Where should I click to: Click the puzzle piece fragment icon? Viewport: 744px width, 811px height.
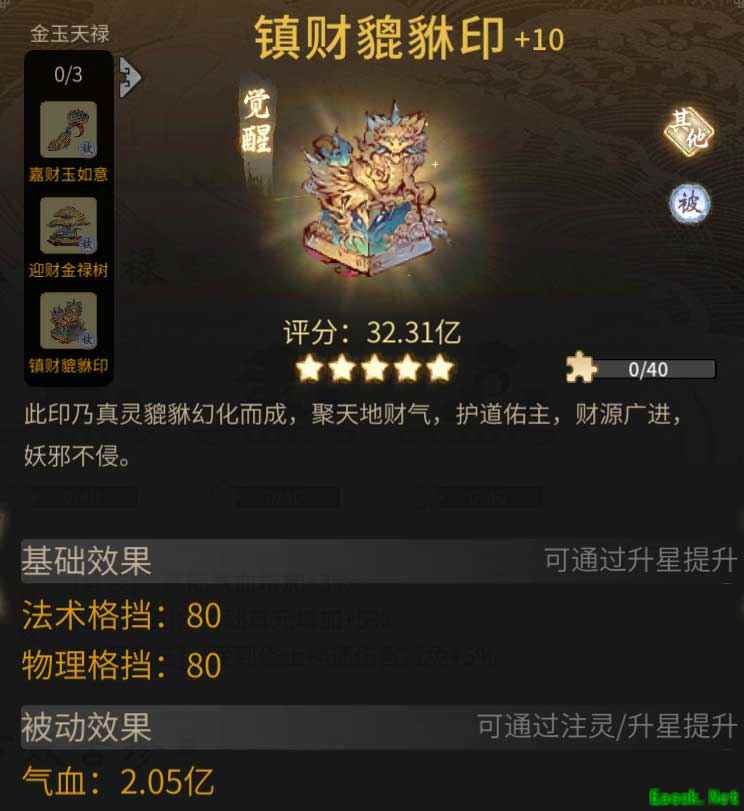[581, 367]
